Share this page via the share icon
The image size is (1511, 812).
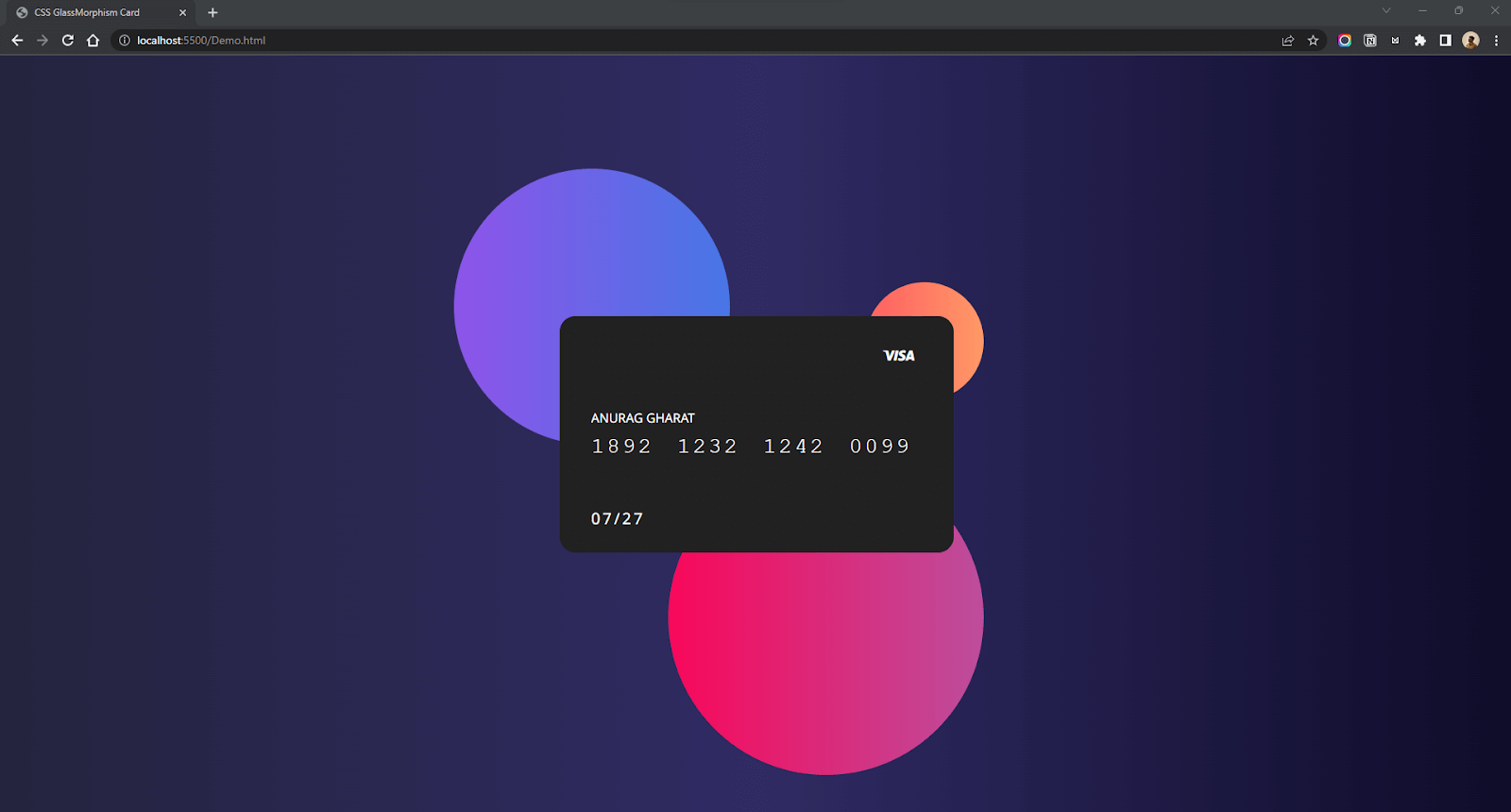pyautogui.click(x=1287, y=41)
